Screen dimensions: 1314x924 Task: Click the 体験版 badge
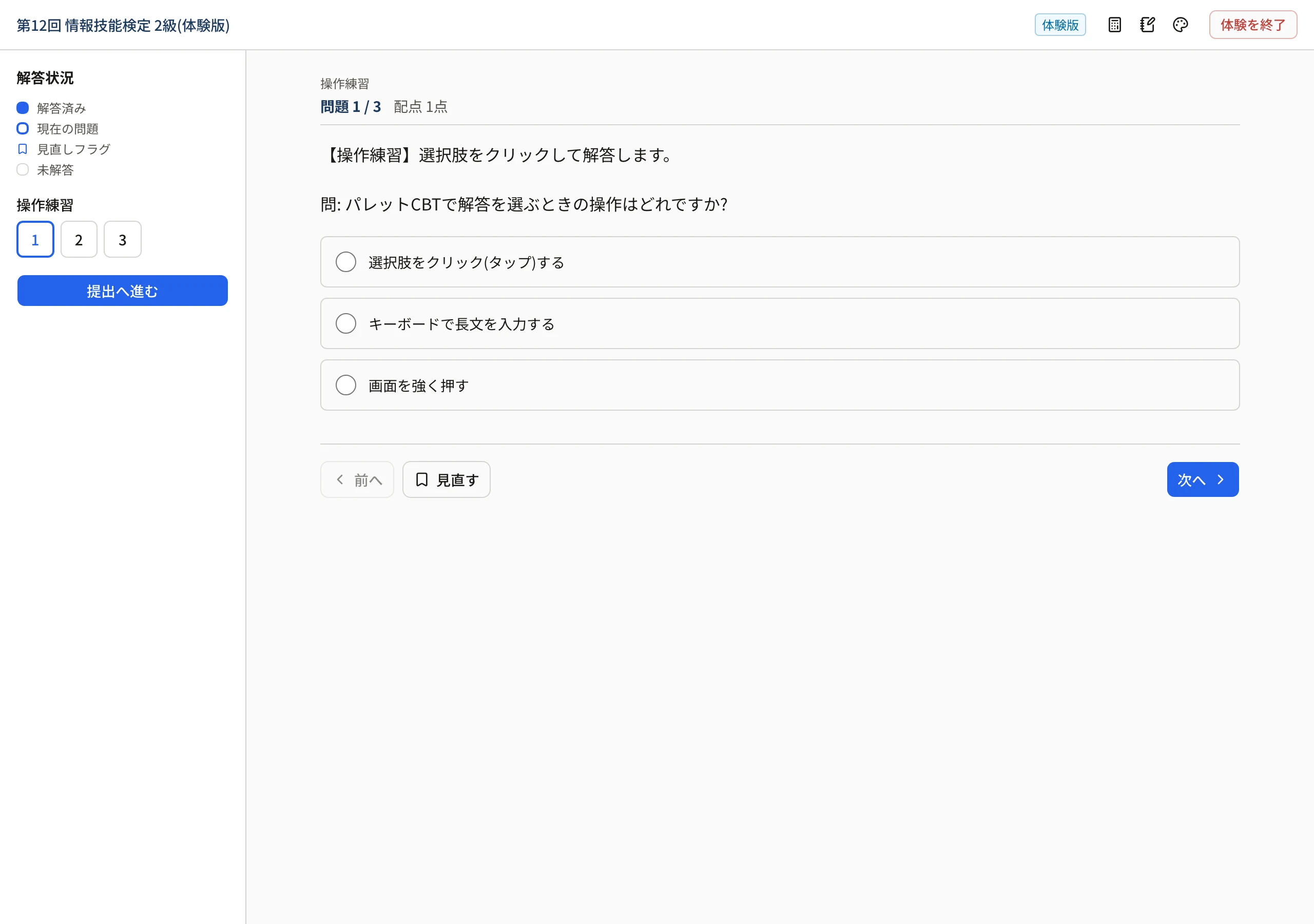[x=1060, y=25]
